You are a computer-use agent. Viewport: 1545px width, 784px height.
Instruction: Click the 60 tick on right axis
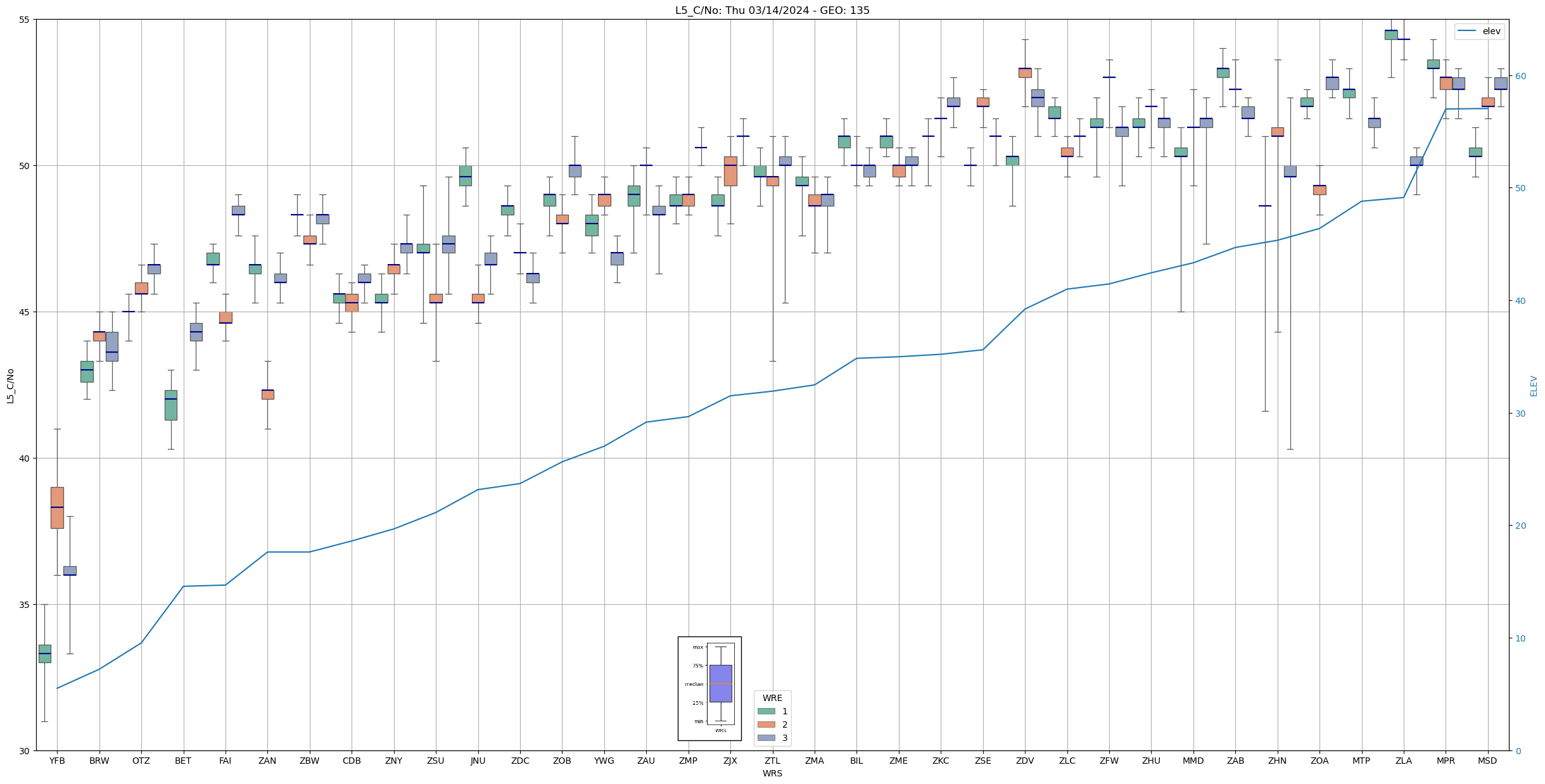tap(1520, 76)
